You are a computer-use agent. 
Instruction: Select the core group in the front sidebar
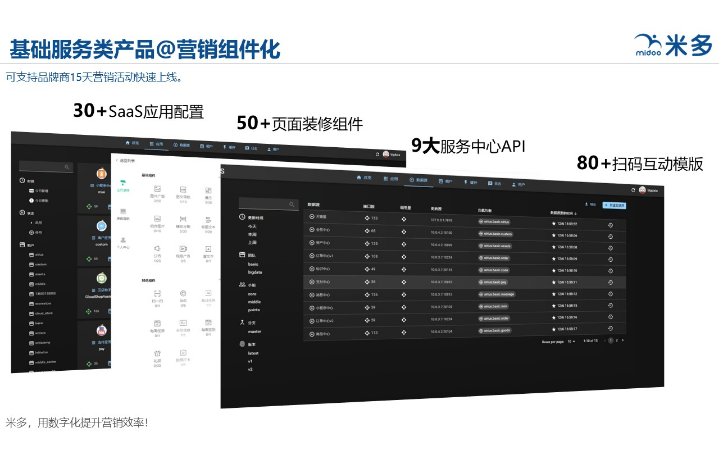tap(252, 293)
